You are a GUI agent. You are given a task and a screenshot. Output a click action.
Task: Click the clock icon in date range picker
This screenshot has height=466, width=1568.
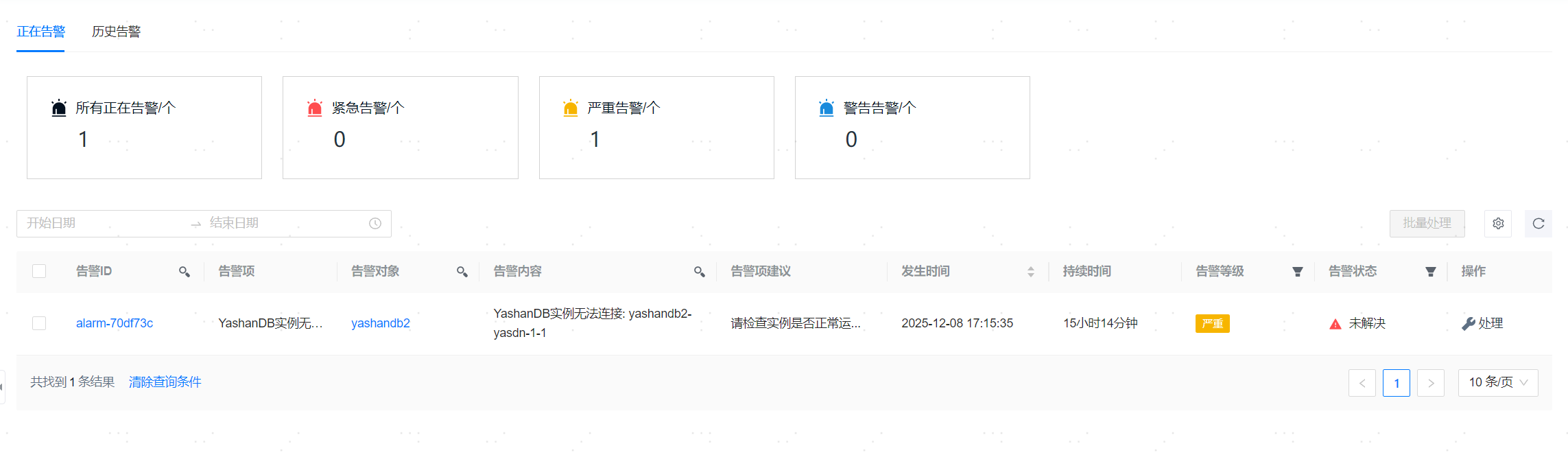375,224
